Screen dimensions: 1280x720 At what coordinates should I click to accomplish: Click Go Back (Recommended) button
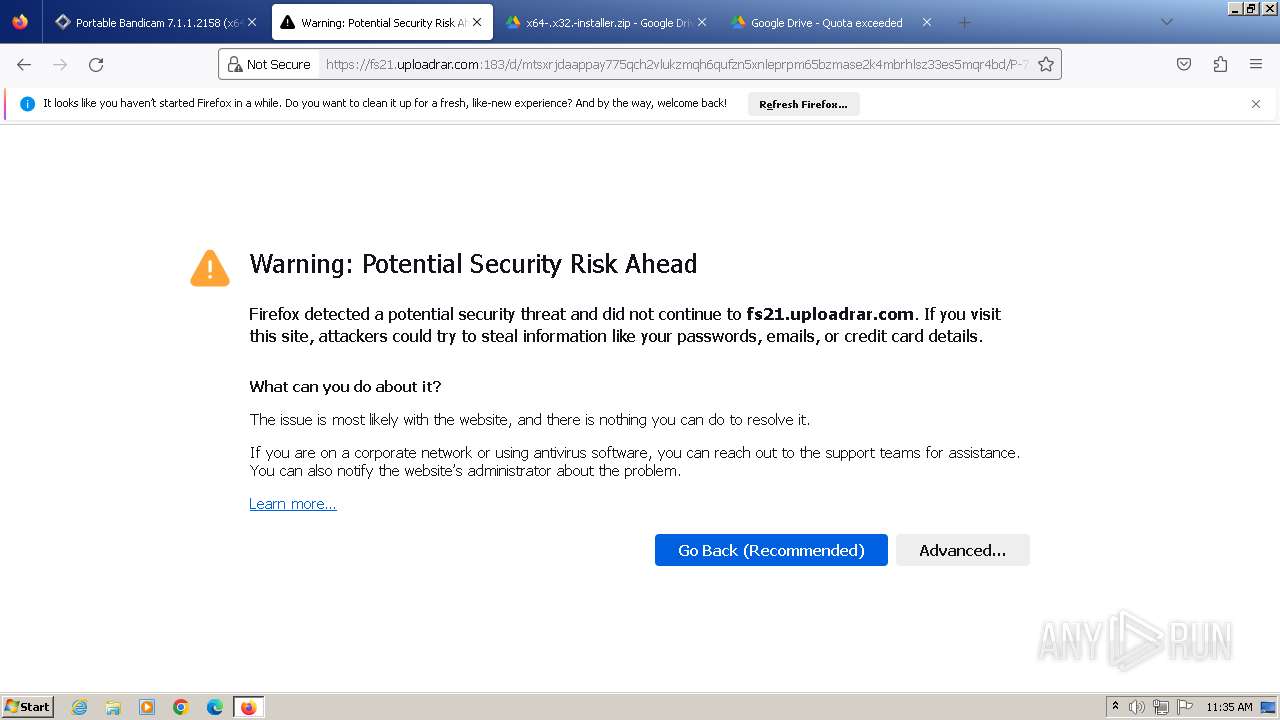(771, 550)
